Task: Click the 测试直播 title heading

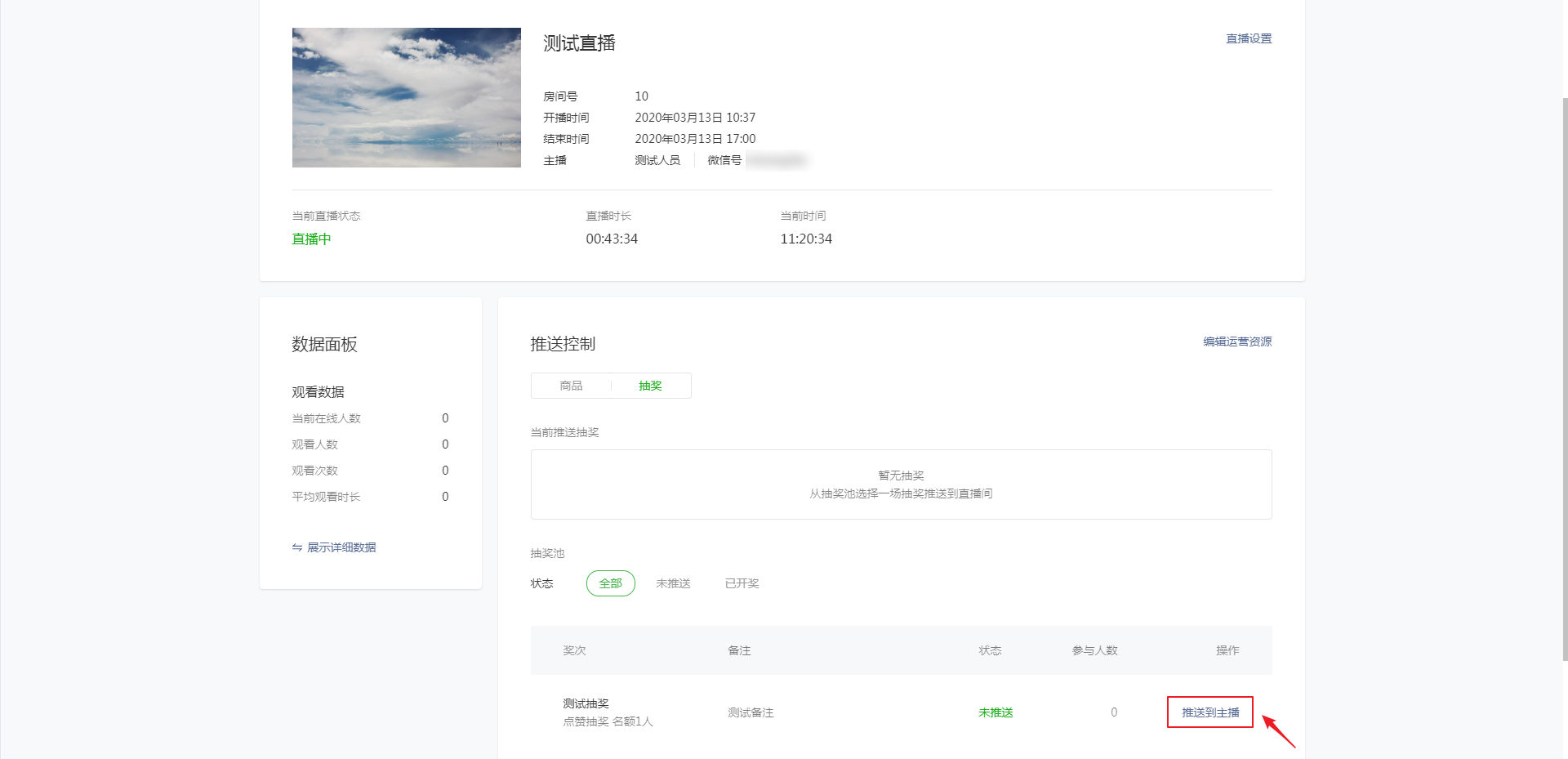Action: [x=579, y=43]
